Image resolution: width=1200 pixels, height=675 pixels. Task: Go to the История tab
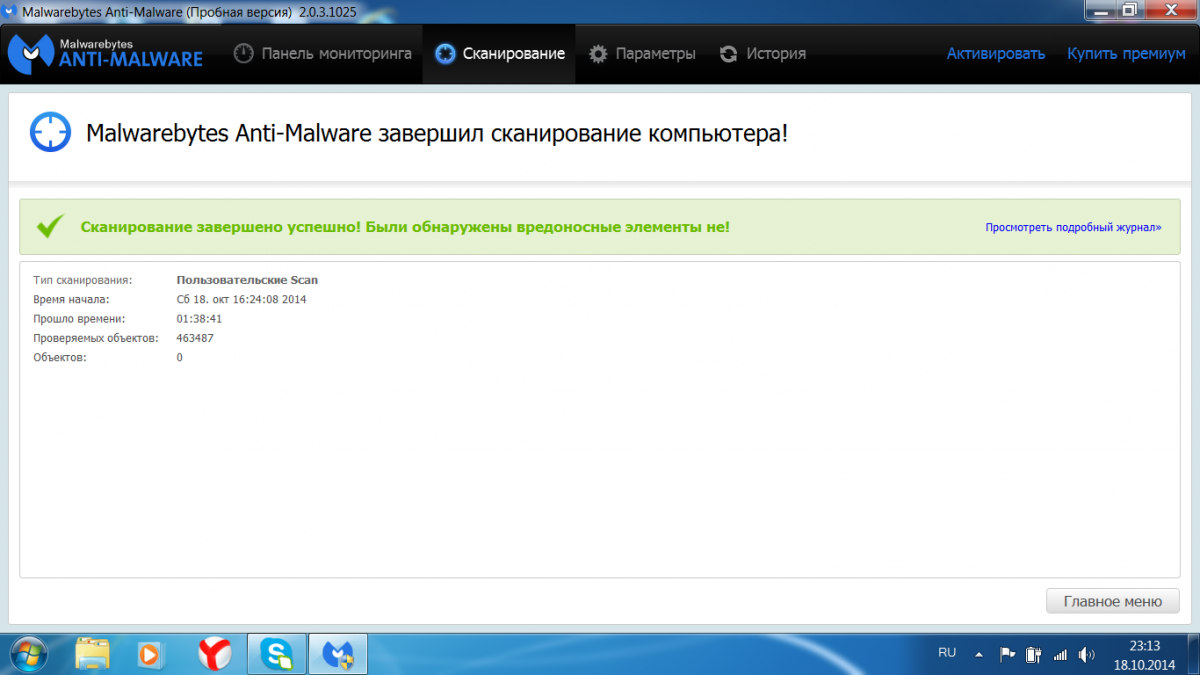click(762, 54)
